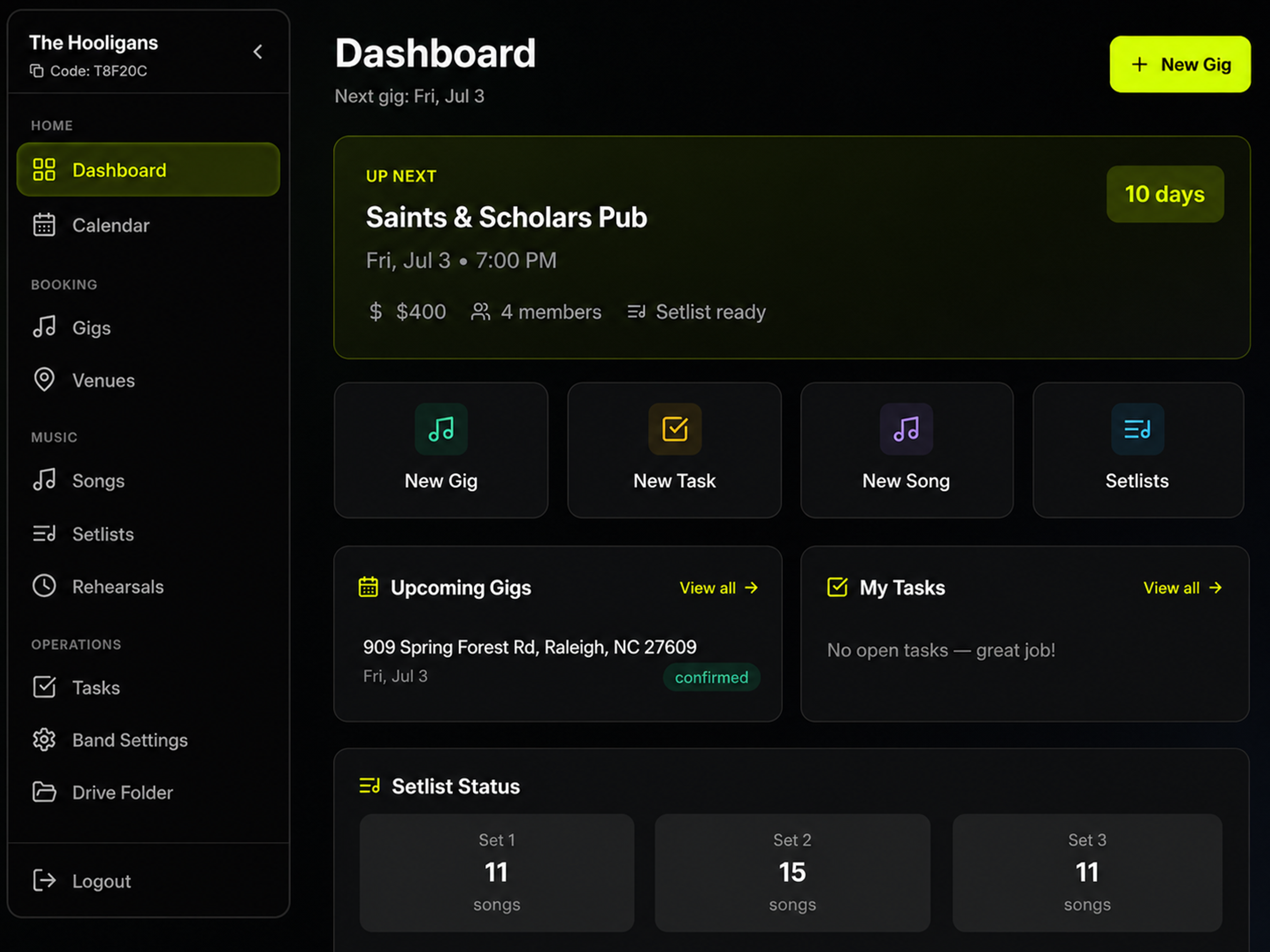This screenshot has height=952, width=1270.
Task: Click the yellow New Gig button
Action: pos(1180,64)
